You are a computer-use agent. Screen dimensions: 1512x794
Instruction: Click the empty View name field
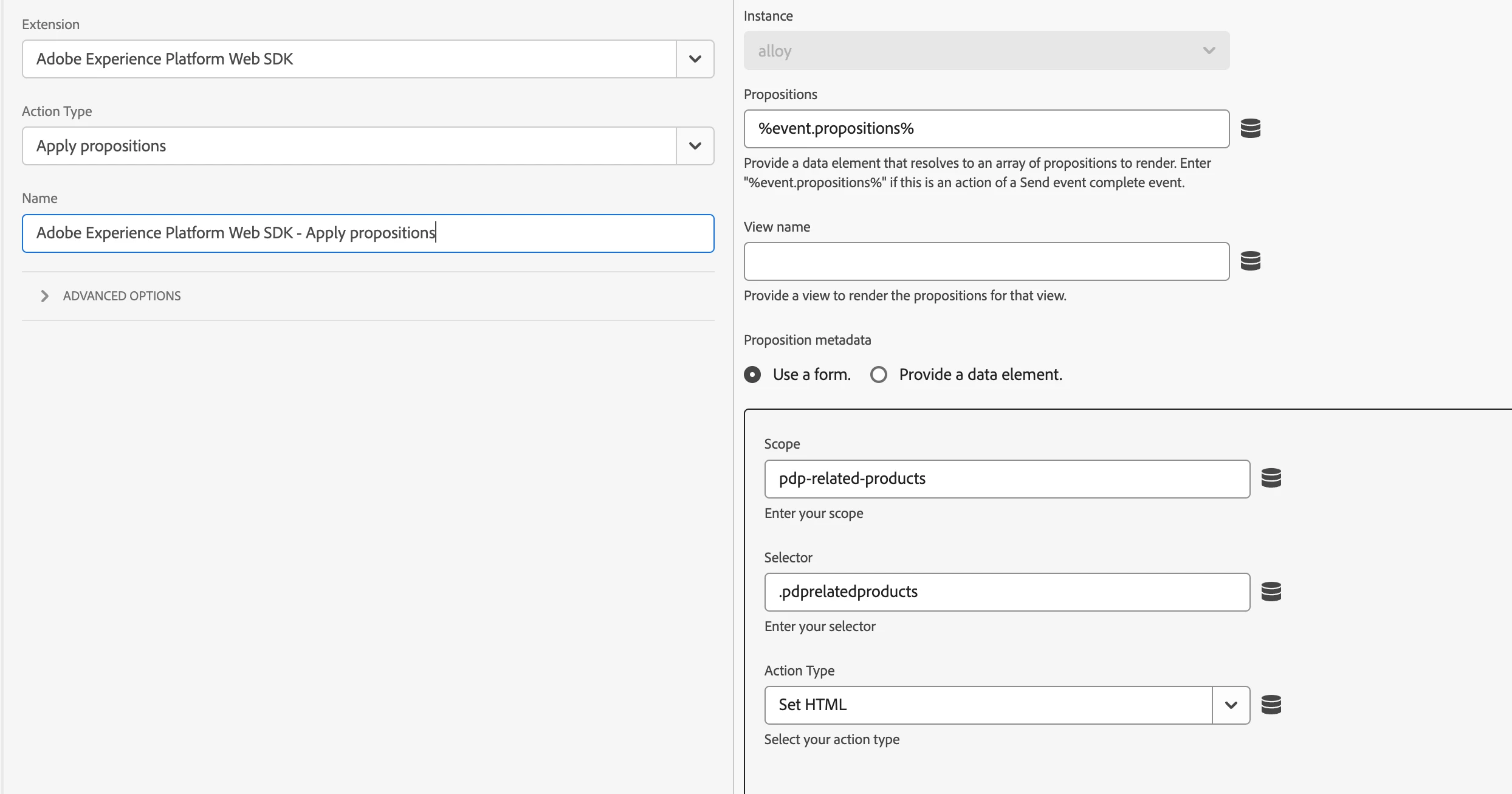pyautogui.click(x=986, y=261)
